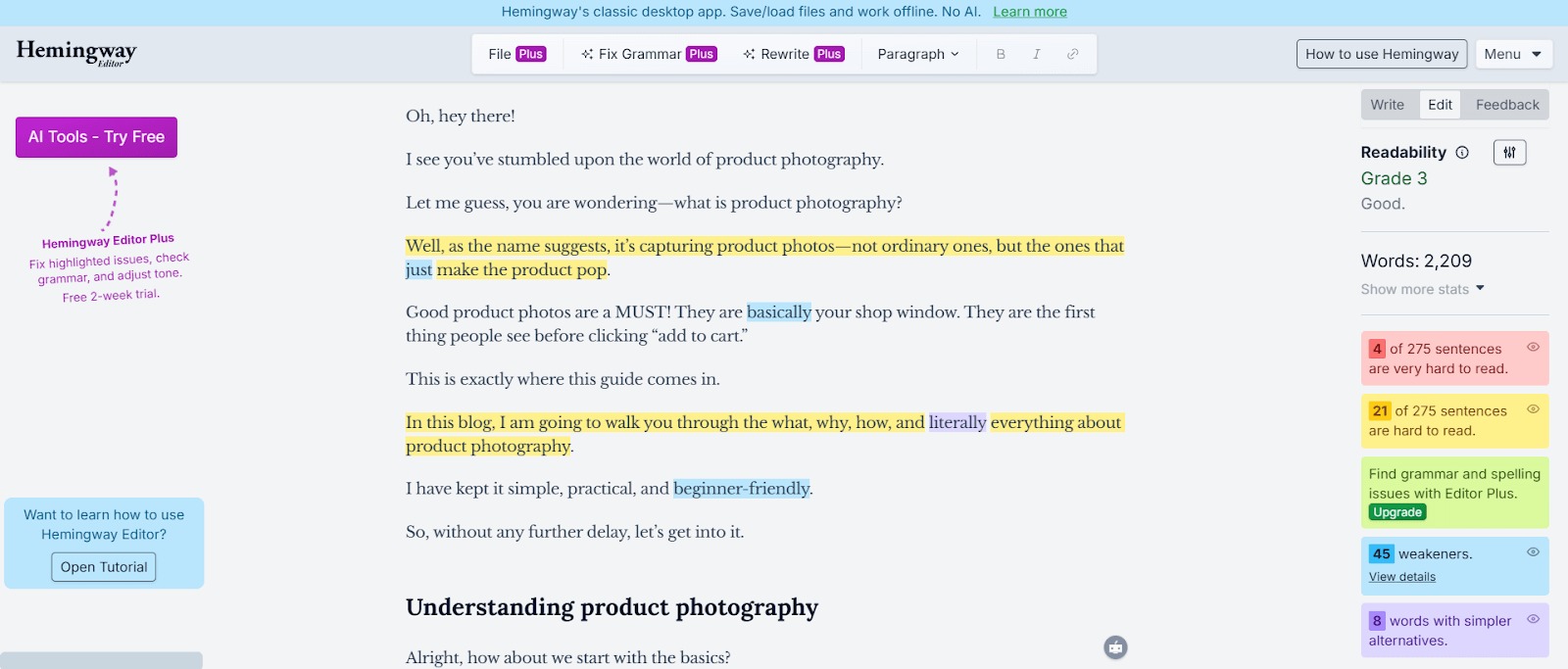
Task: Click the AI Tools - Try Free button
Action: pyautogui.click(x=96, y=137)
